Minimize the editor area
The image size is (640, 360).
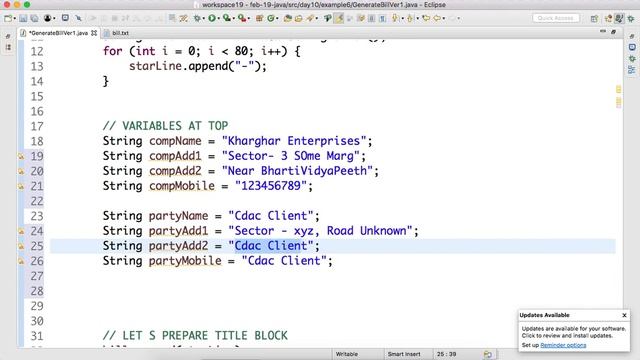[603, 31]
